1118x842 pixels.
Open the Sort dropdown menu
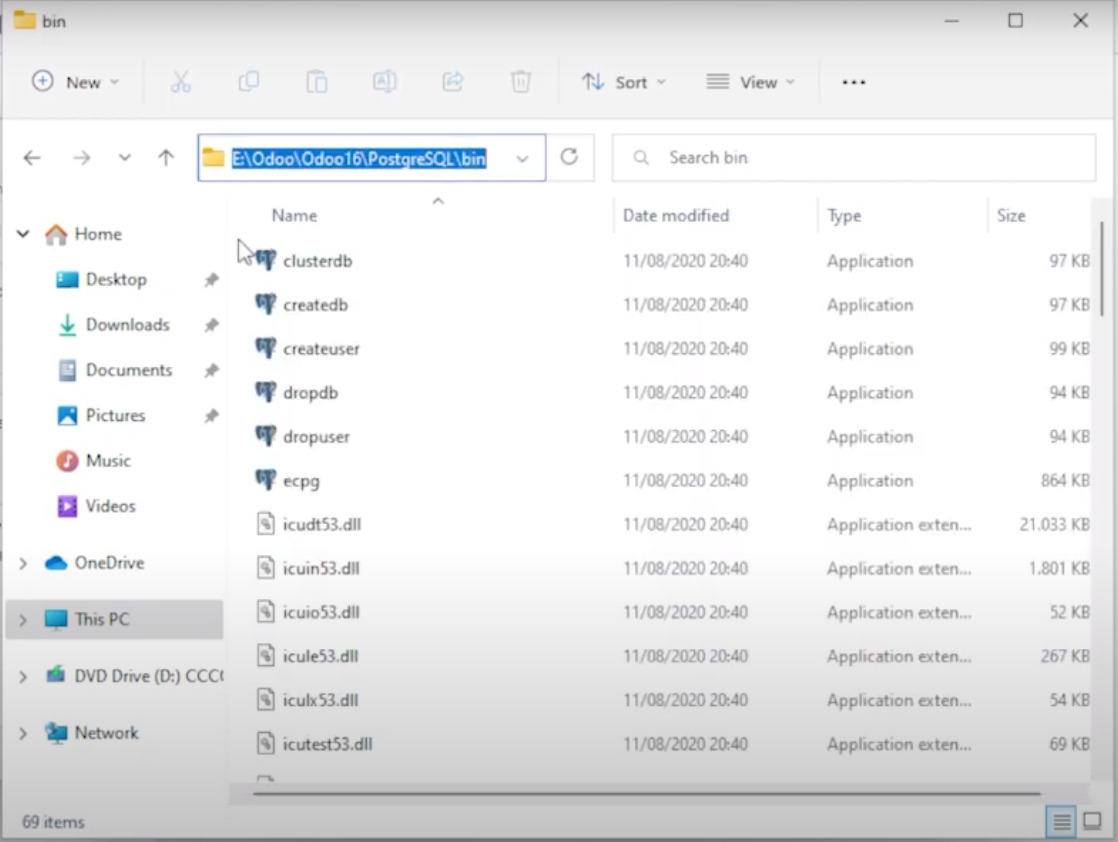(624, 82)
